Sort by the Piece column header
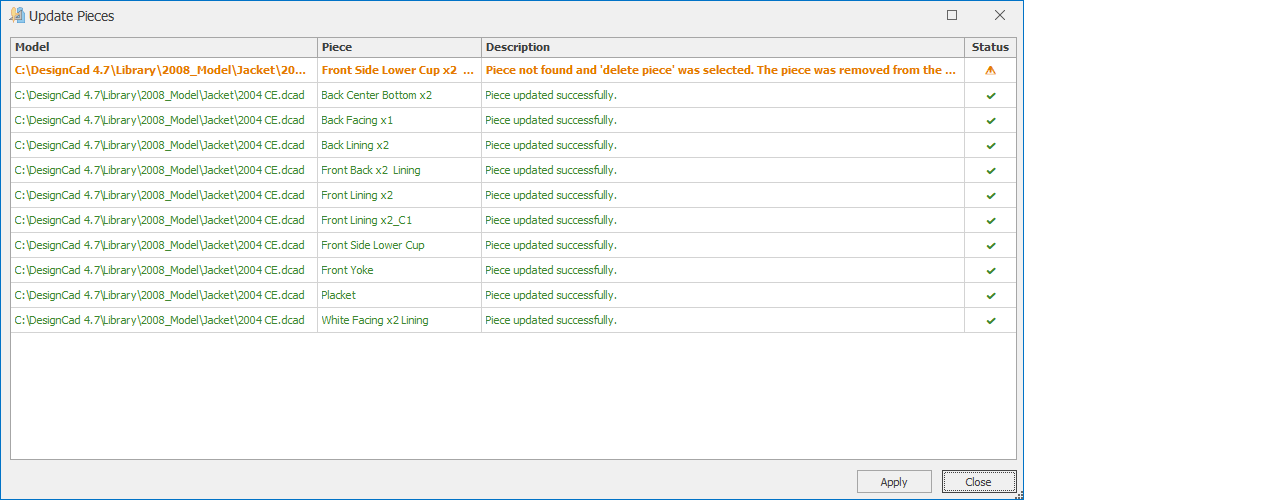This screenshot has height=500, width=1270. point(399,47)
